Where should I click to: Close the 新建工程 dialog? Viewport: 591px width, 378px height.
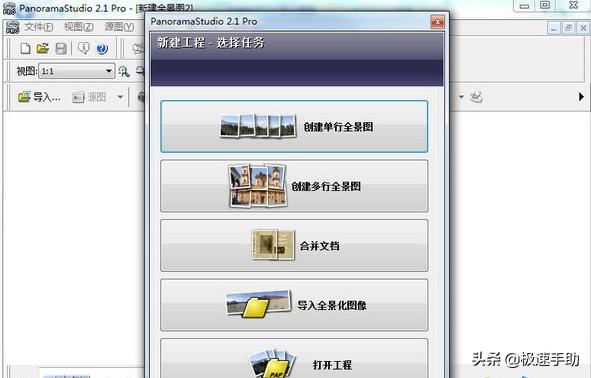pyautogui.click(x=438, y=22)
